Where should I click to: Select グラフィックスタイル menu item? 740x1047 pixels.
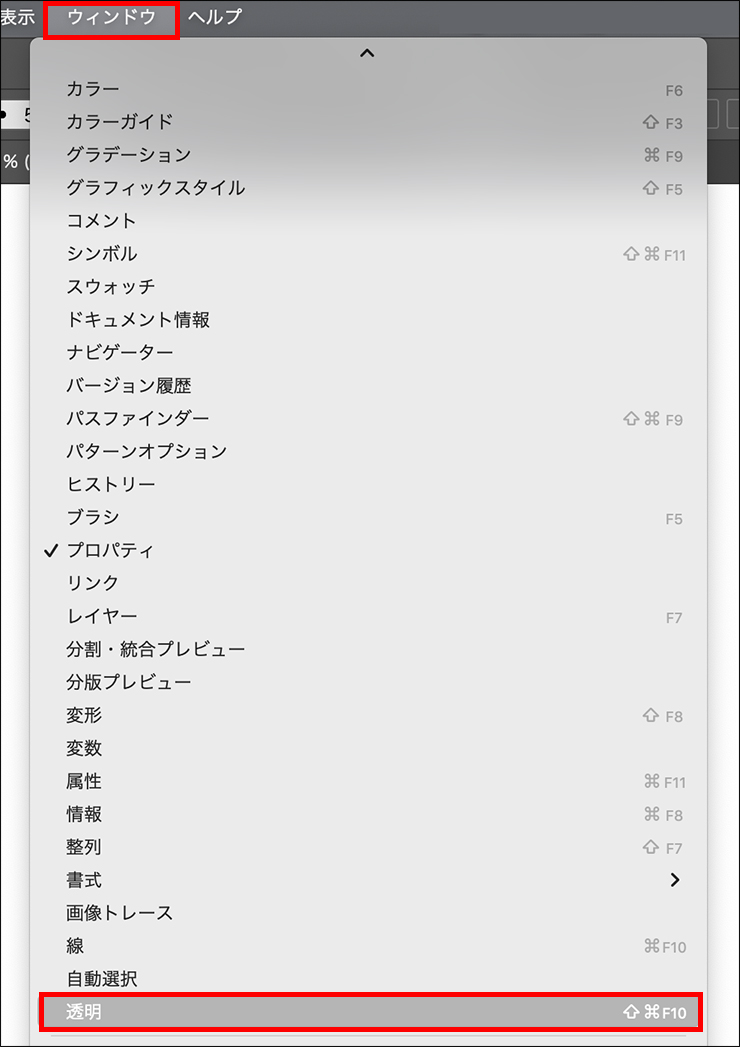(x=155, y=188)
